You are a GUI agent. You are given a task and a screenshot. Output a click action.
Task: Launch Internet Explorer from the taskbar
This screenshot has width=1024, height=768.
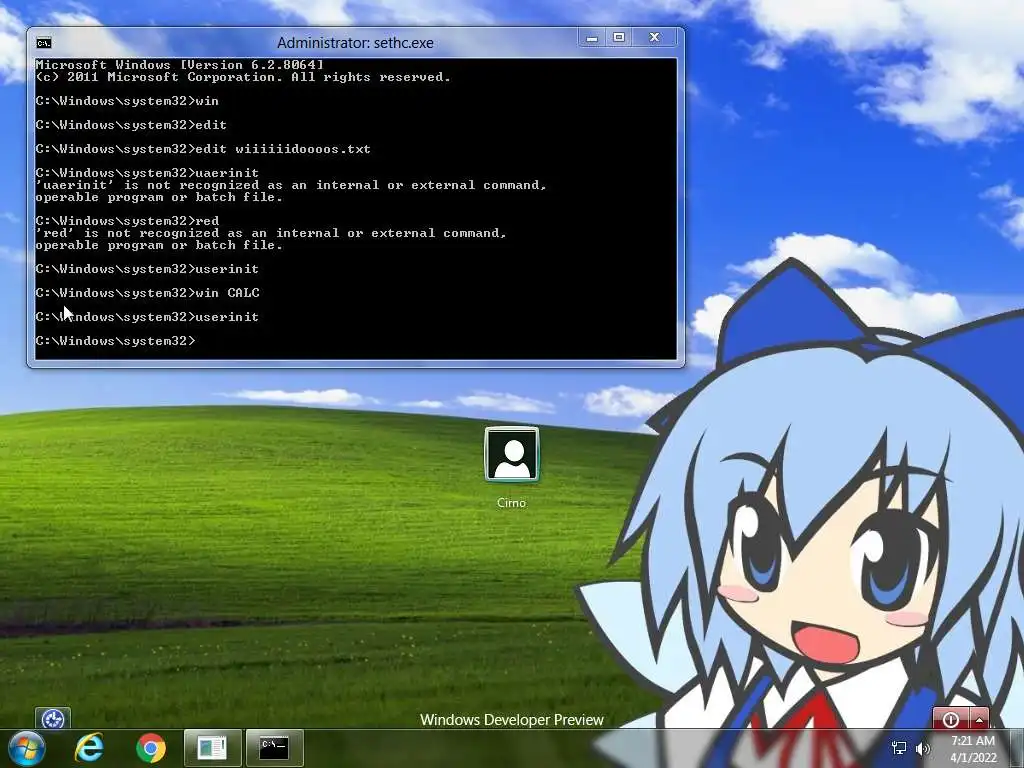pos(89,748)
